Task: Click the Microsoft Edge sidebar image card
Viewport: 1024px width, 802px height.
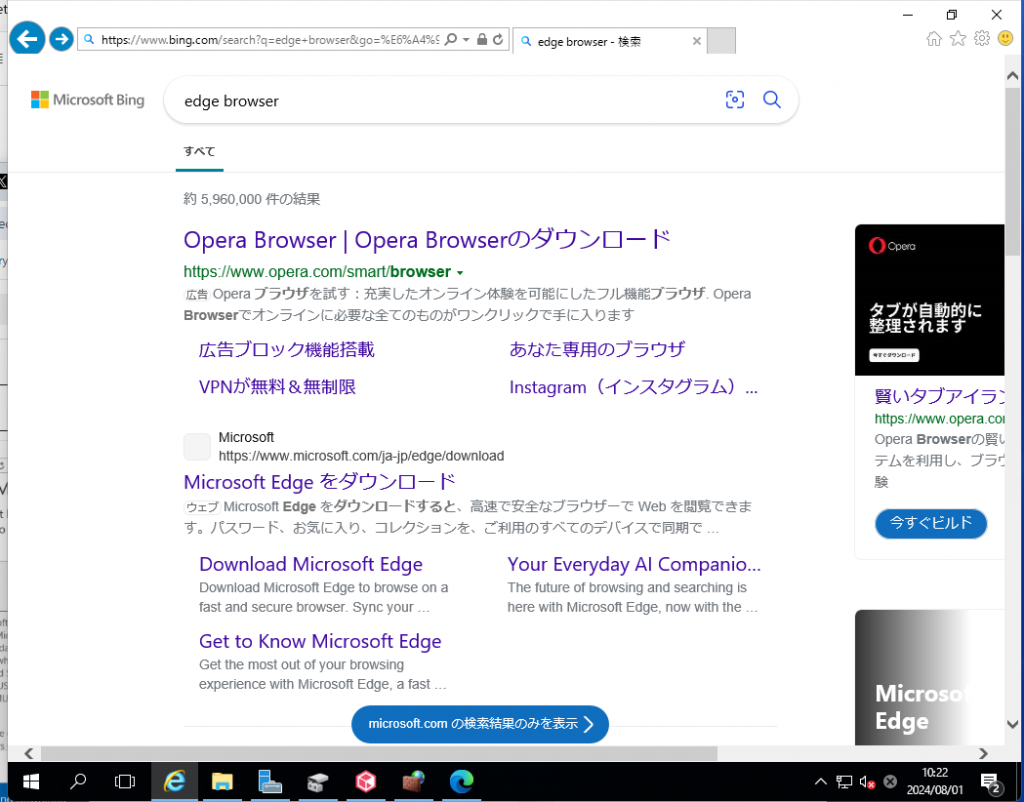Action: click(929, 677)
